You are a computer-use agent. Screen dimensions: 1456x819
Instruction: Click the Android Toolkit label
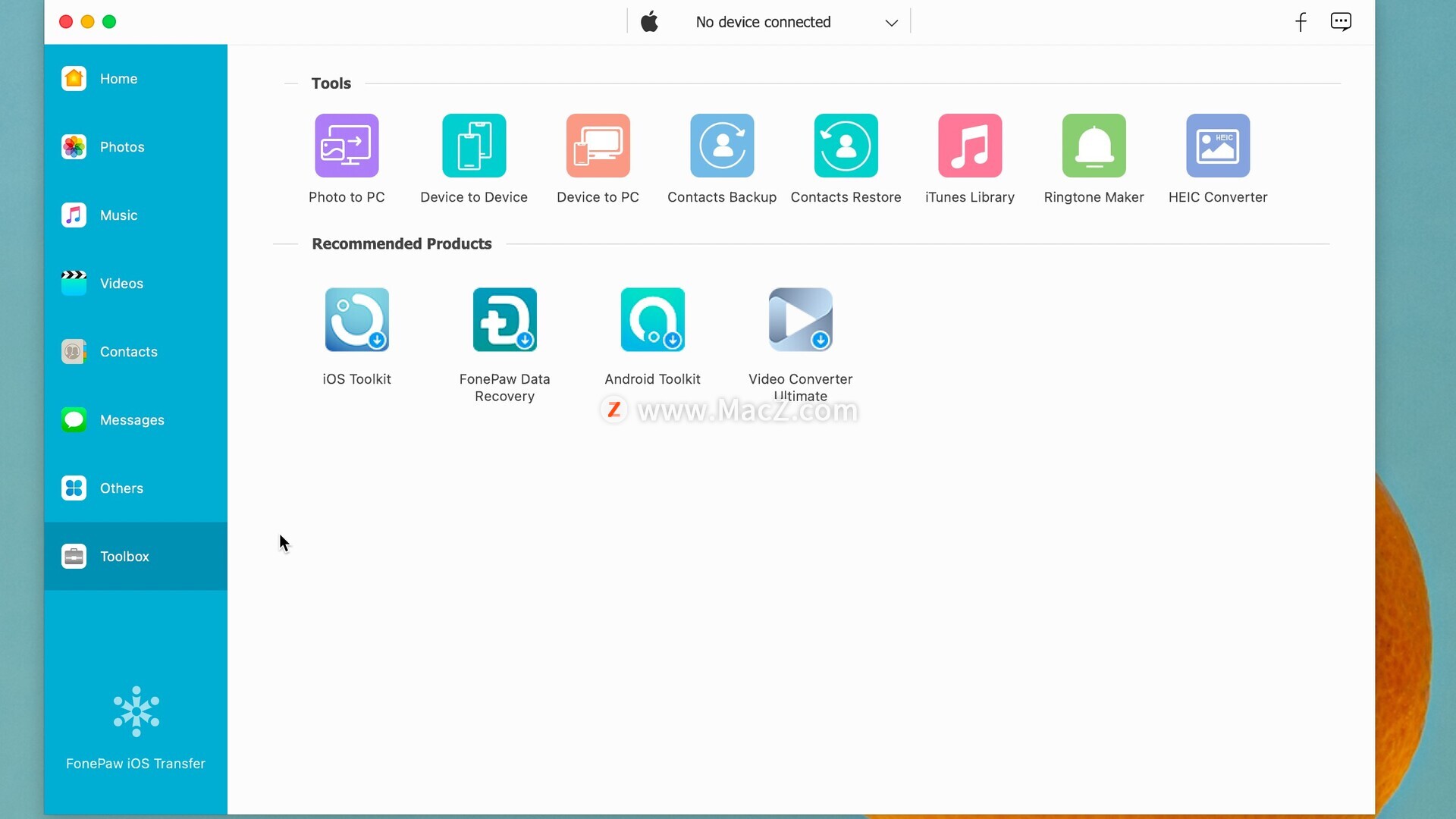pos(652,379)
